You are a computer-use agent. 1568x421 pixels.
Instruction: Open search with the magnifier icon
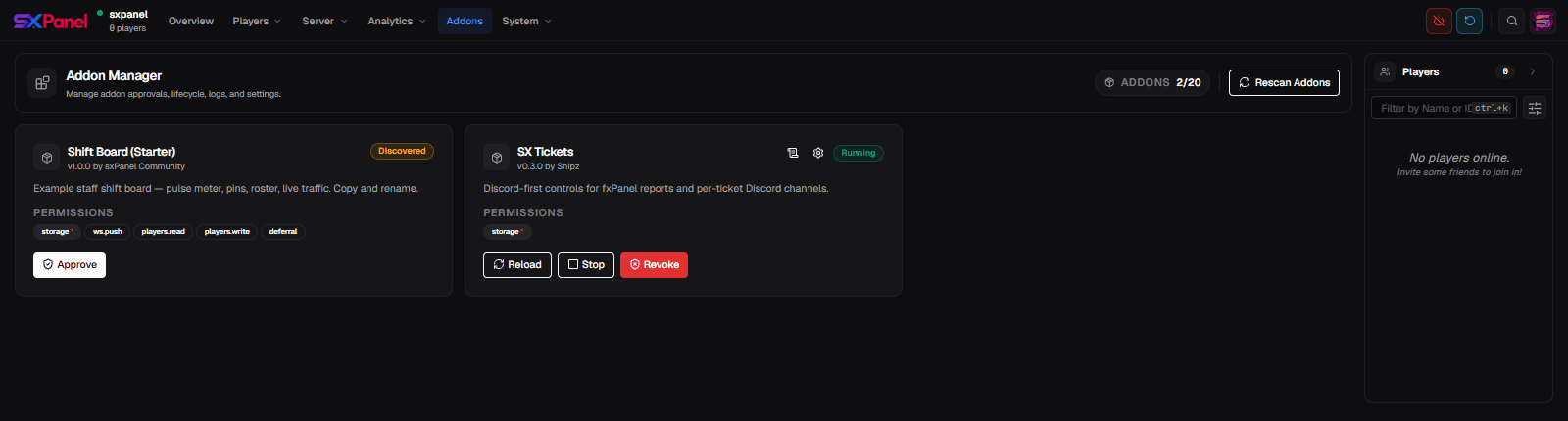pos(1512,21)
